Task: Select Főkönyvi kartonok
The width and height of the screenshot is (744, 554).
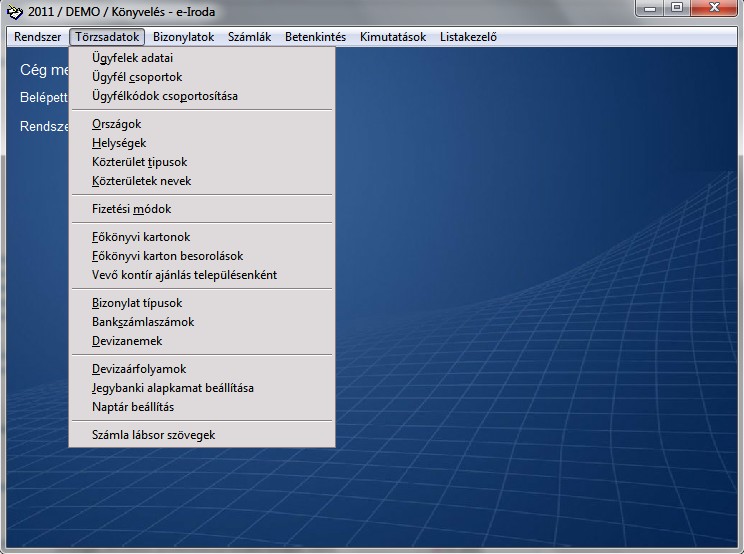Action: (140, 237)
